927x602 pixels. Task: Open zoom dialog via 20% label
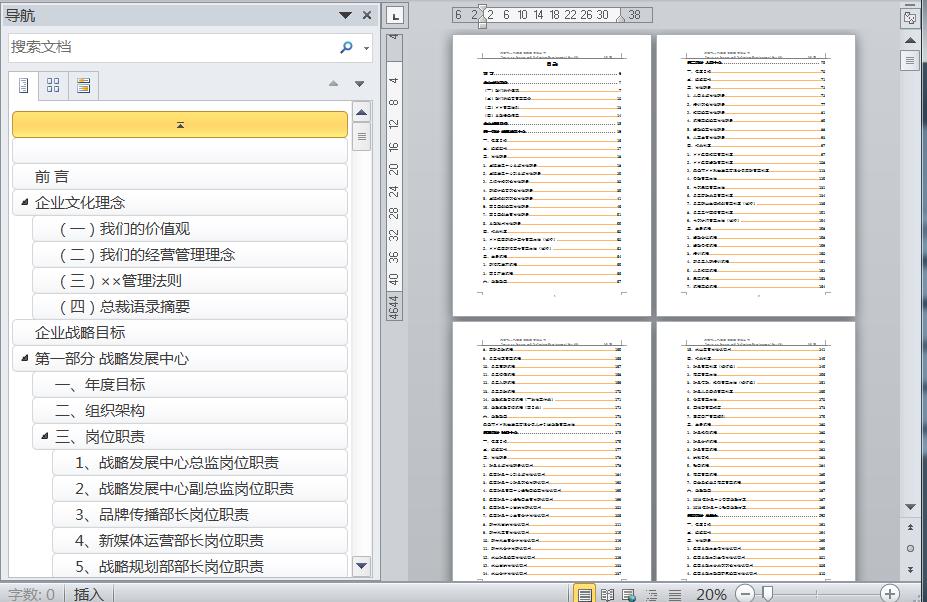tap(711, 594)
